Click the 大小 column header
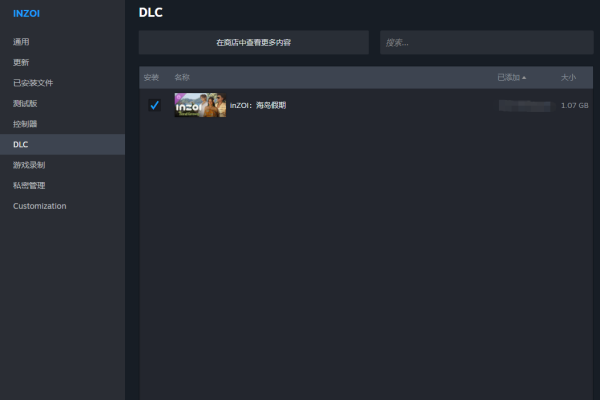 point(568,78)
